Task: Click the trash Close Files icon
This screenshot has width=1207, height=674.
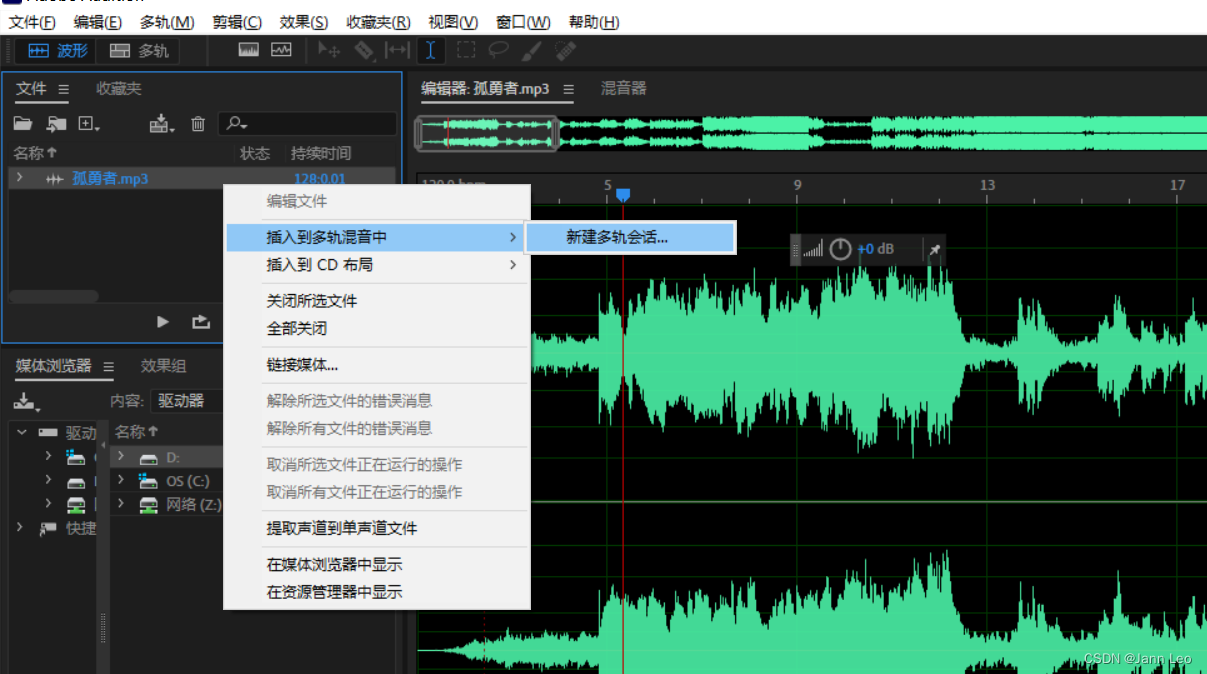Action: pos(198,124)
